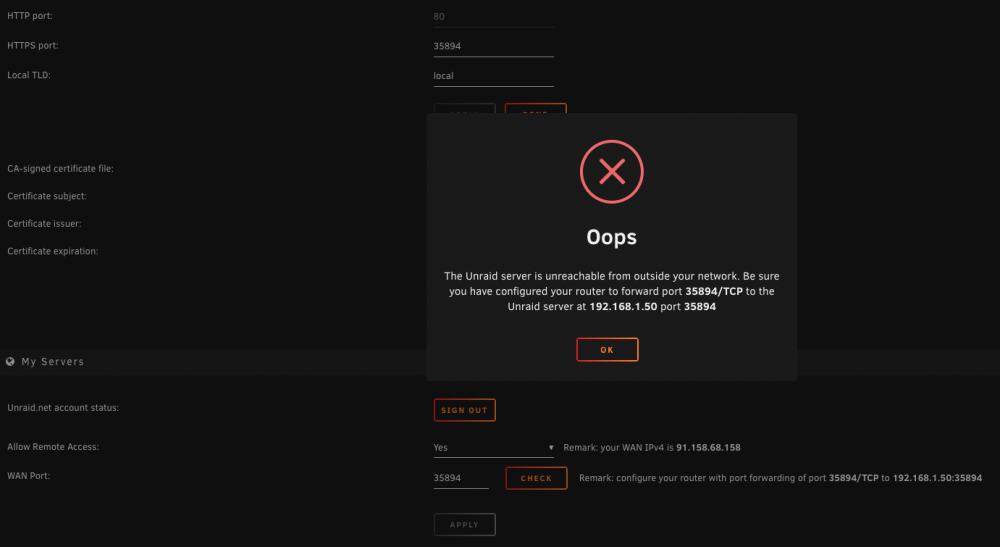The width and height of the screenshot is (1000, 547).
Task: Apply the My Servers settings
Action: point(464,525)
